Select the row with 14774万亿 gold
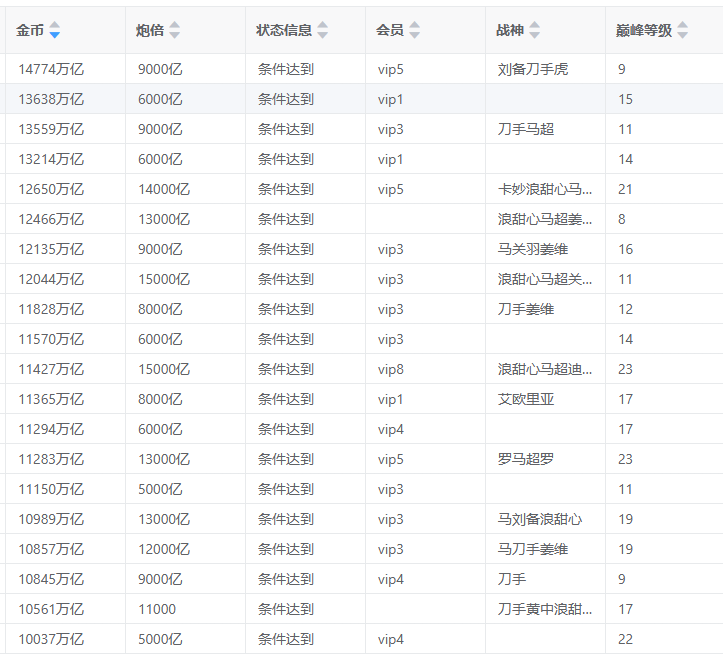Viewport: 723px width, 660px height. (x=51, y=69)
